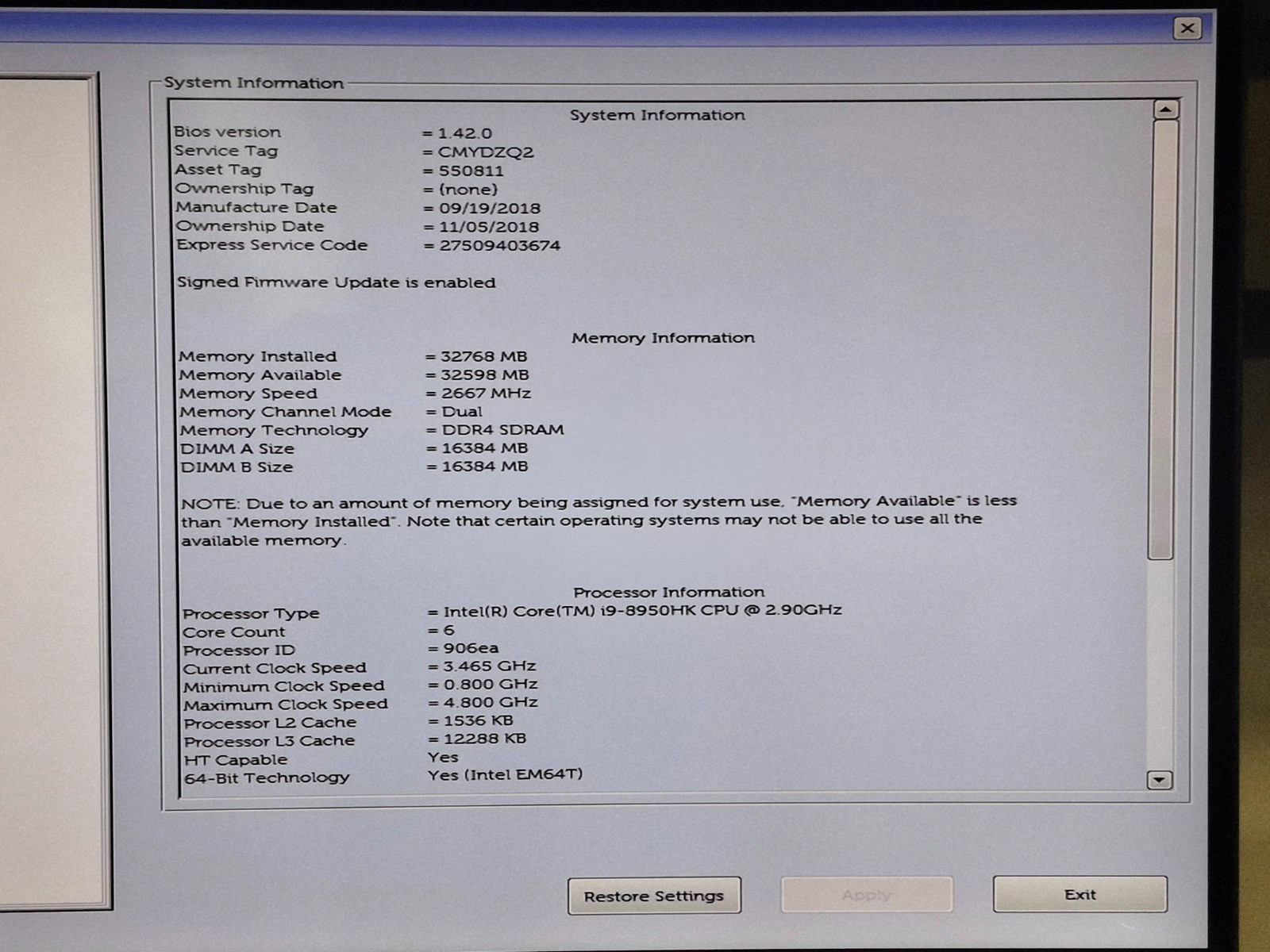Click the scroll down arrow button
Screen dimensions: 1270x952
pyautogui.click(x=1159, y=780)
